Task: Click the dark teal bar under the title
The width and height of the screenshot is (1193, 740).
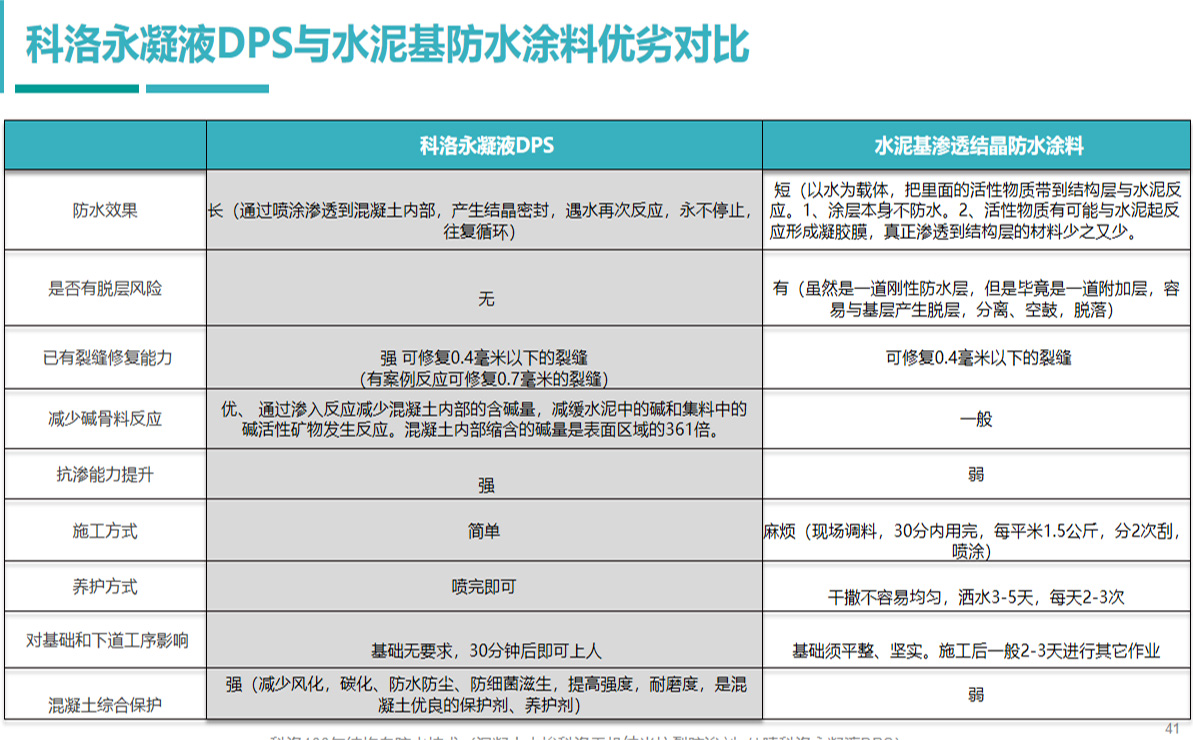Action: (x=77, y=89)
